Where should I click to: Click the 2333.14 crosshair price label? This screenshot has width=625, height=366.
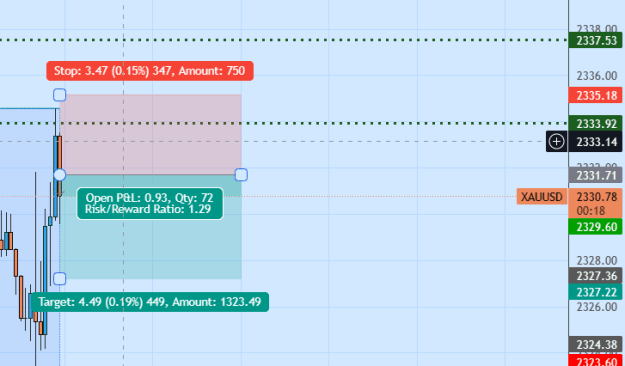click(596, 142)
